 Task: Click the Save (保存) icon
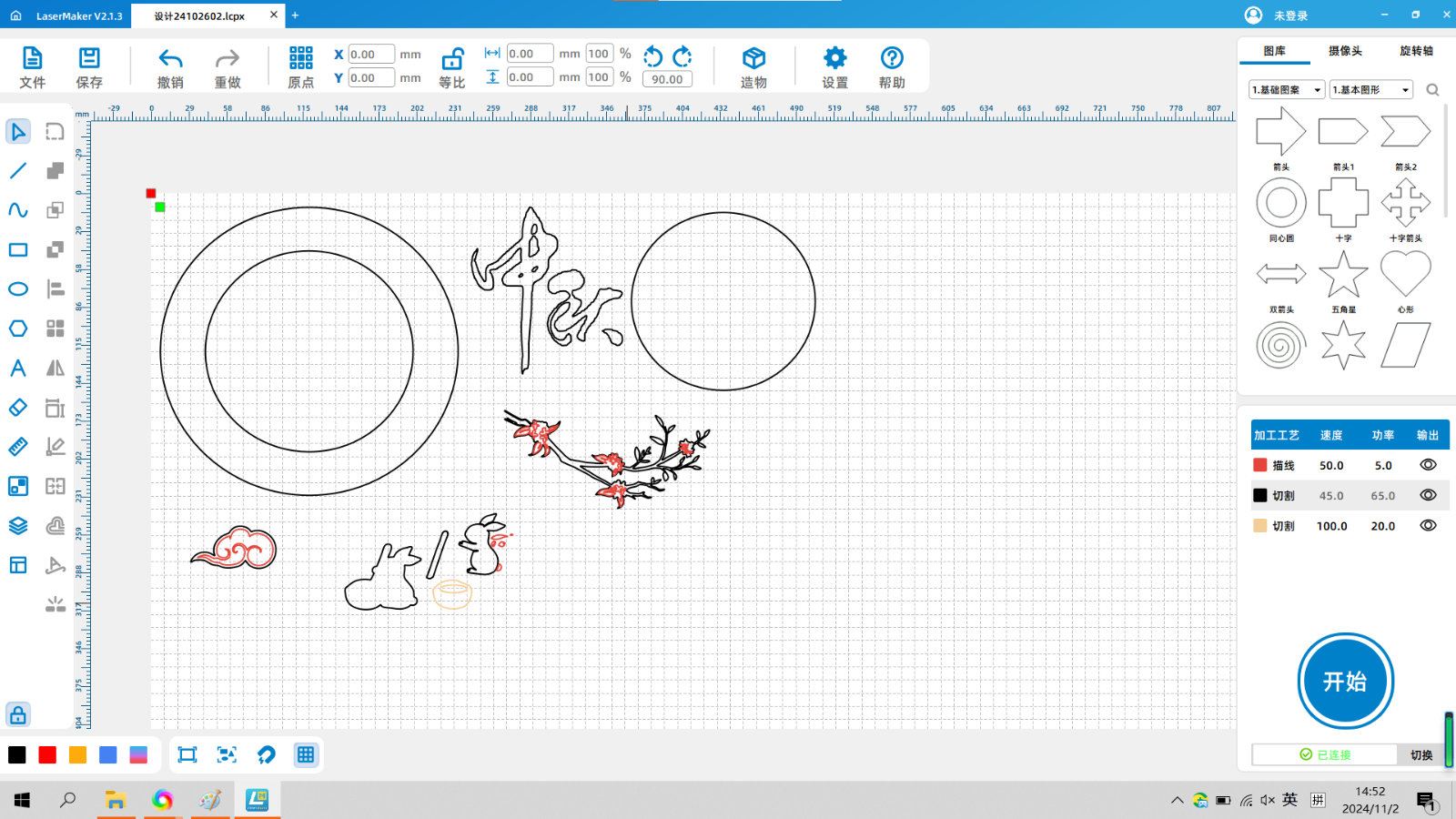tap(89, 59)
